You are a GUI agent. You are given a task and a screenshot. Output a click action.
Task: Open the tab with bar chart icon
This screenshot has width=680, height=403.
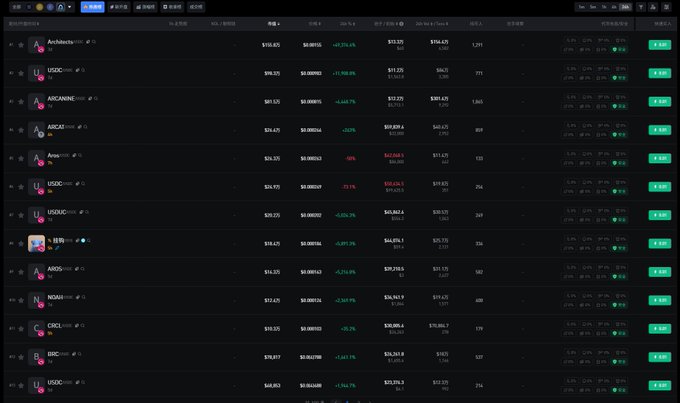(x=145, y=7)
